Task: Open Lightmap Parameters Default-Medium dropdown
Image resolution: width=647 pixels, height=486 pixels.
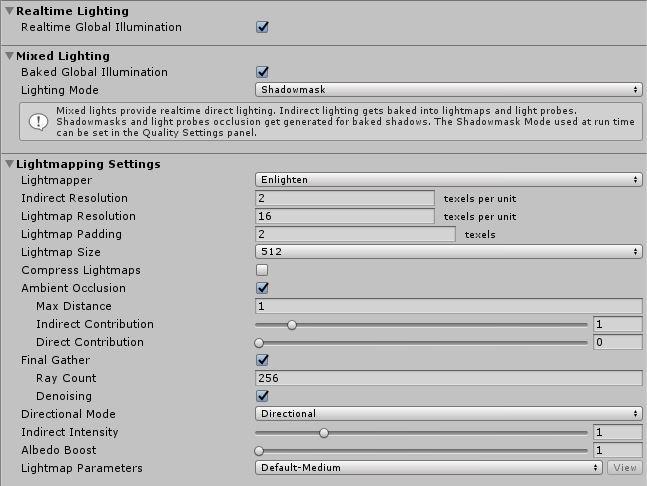Action: coord(429,468)
